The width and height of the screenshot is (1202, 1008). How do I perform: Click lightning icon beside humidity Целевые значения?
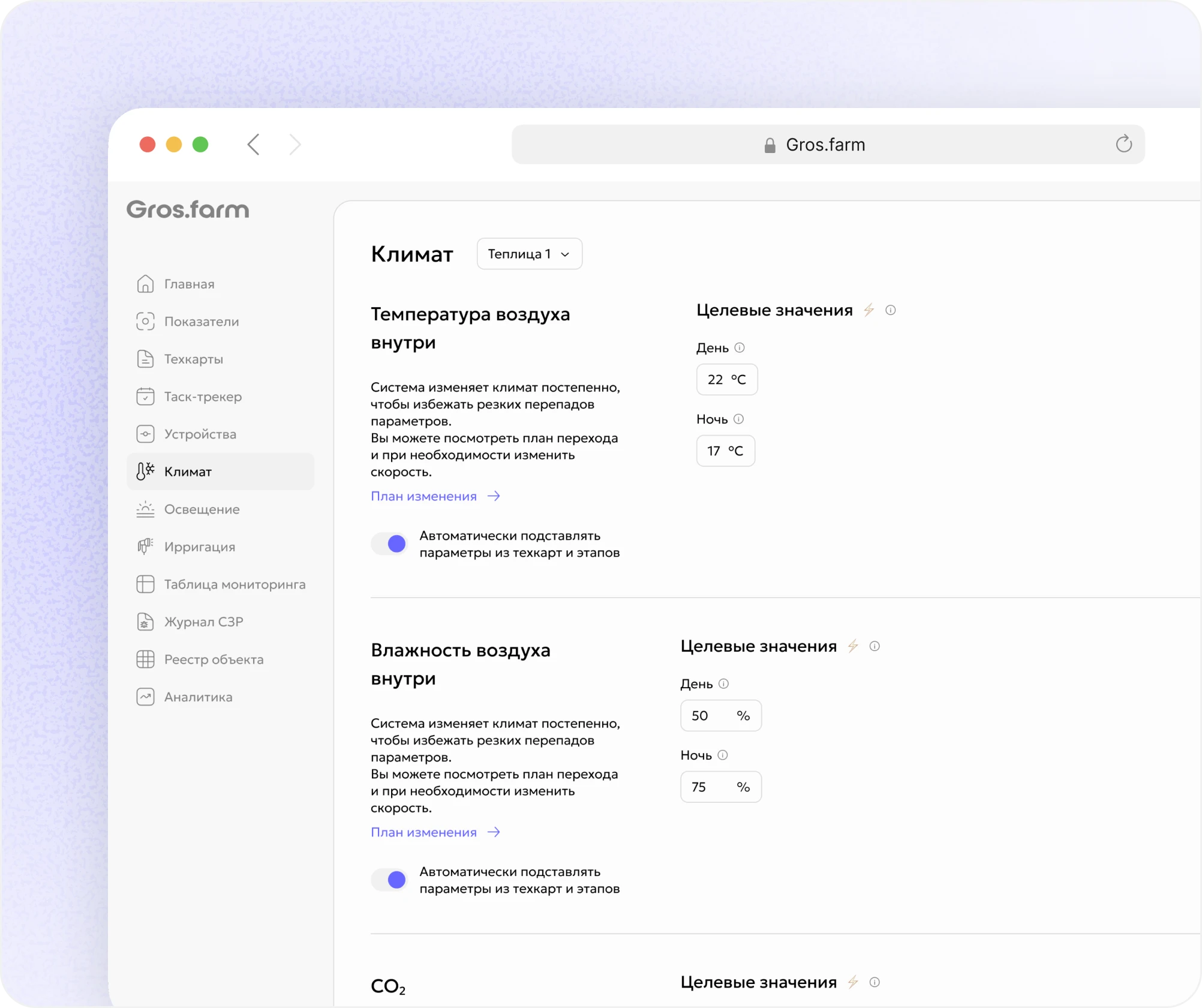point(853,646)
